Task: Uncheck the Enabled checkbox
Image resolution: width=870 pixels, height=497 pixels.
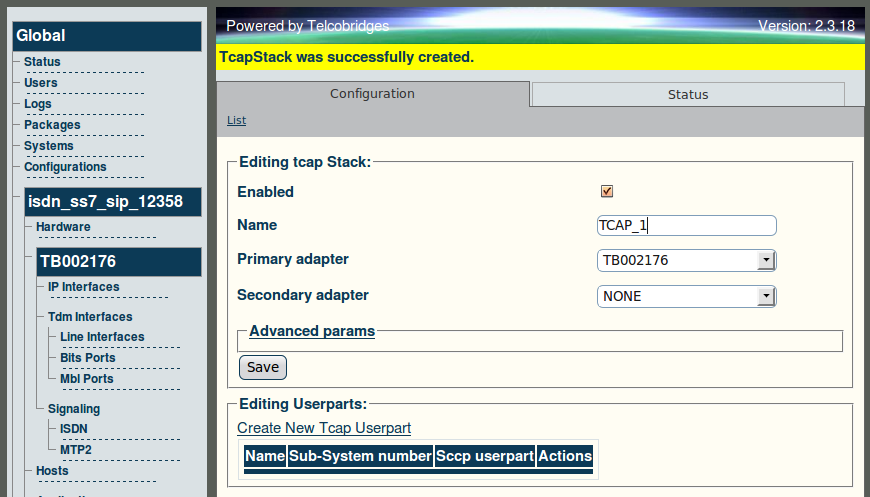Action: (606, 191)
